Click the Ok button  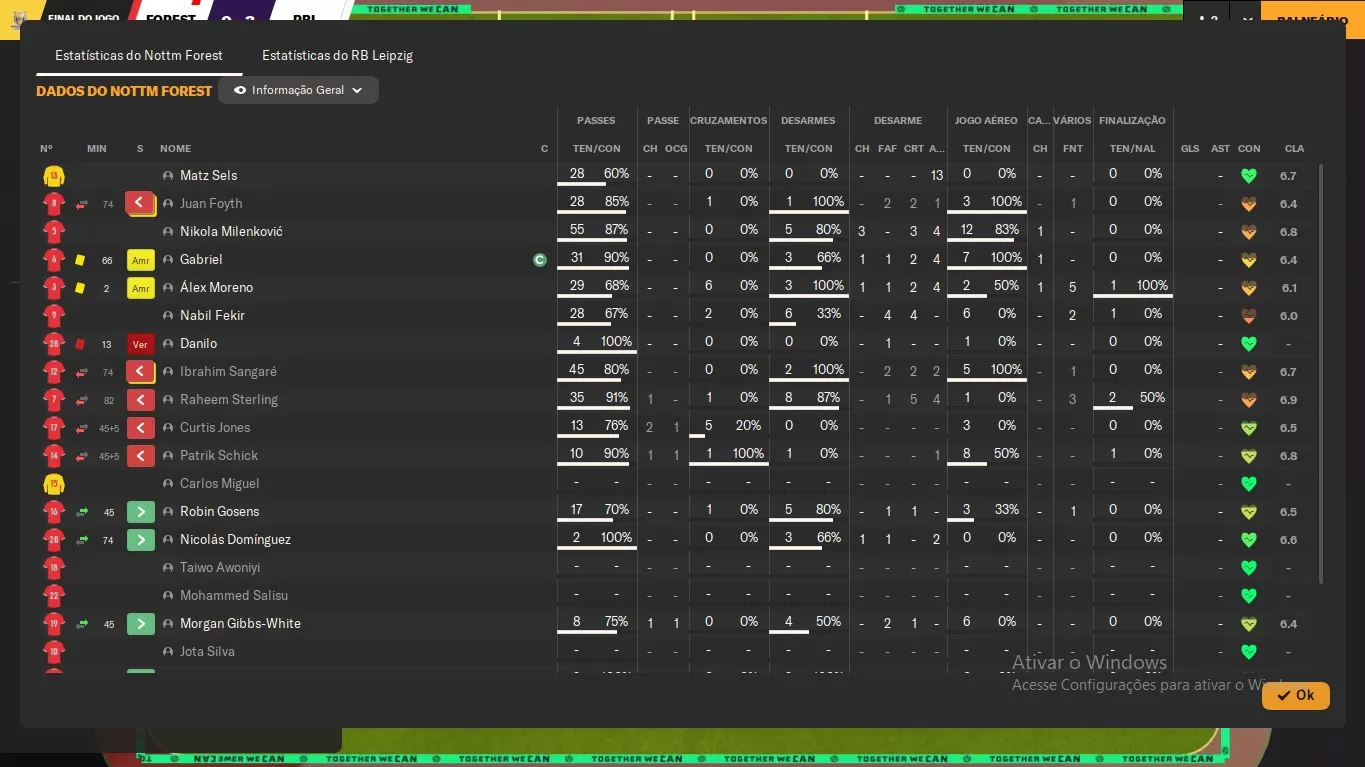coord(1296,695)
